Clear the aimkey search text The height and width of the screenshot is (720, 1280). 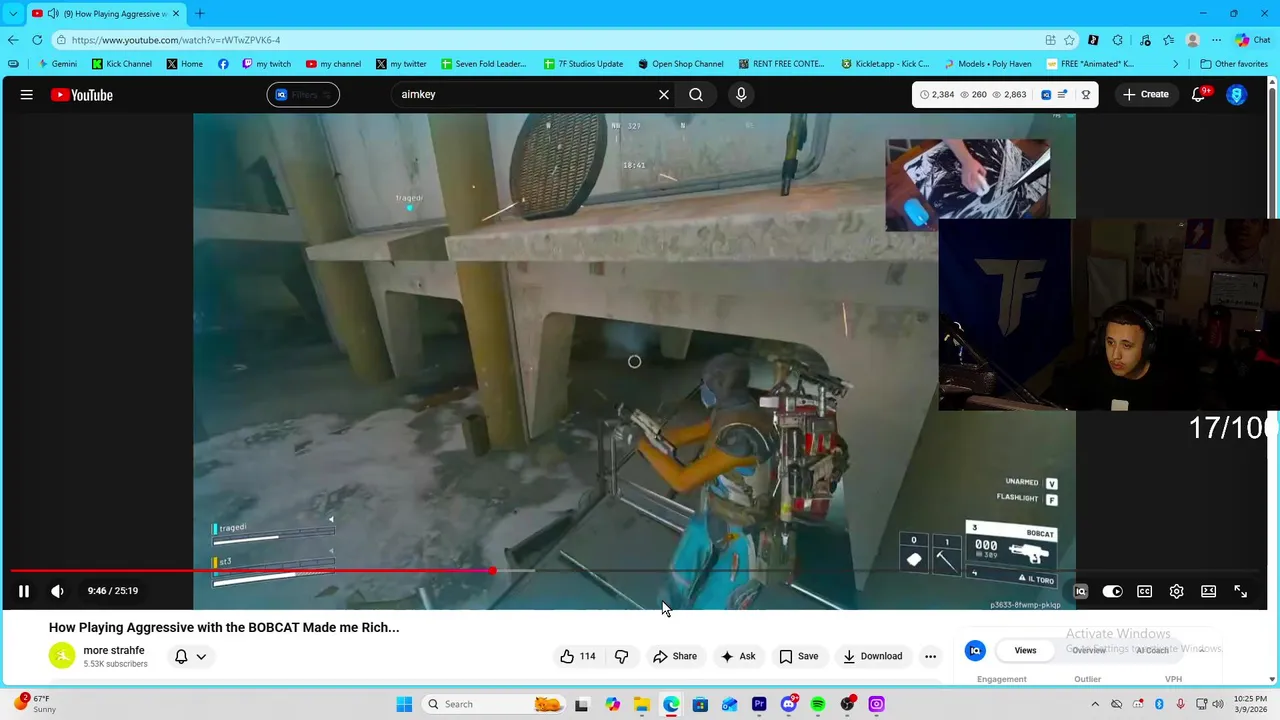point(664,95)
